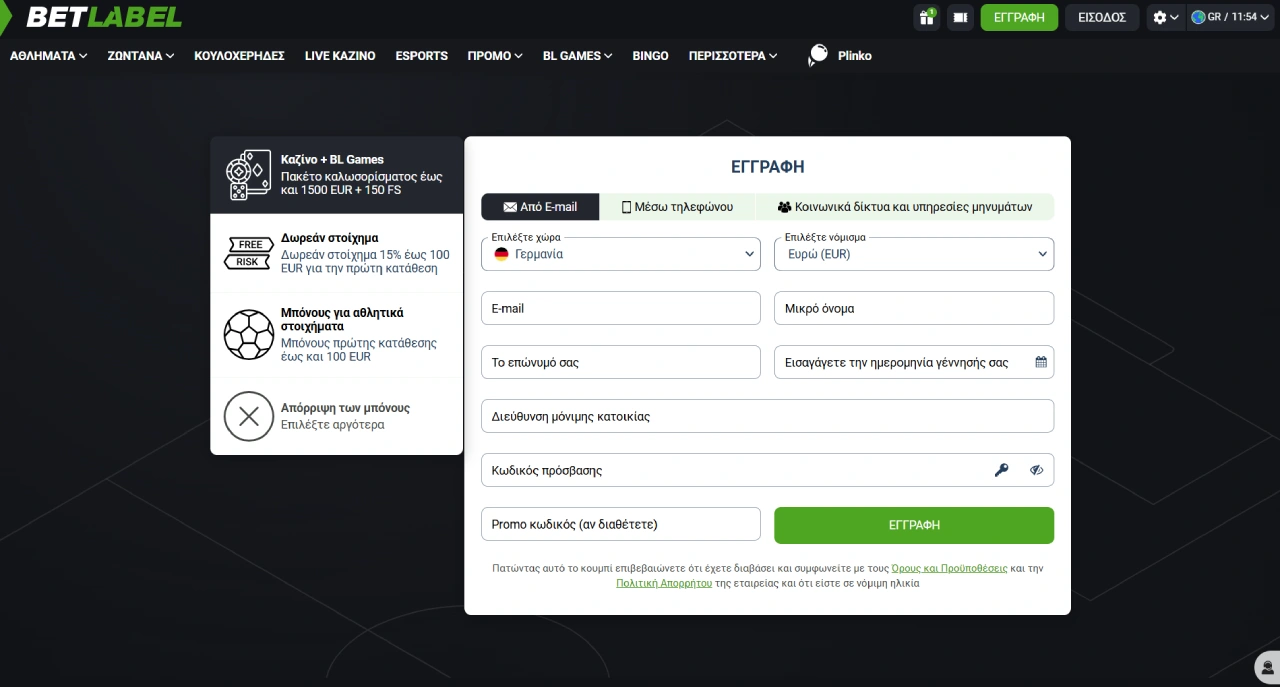
Task: Select the casino chips welcome package icon
Action: 248,174
